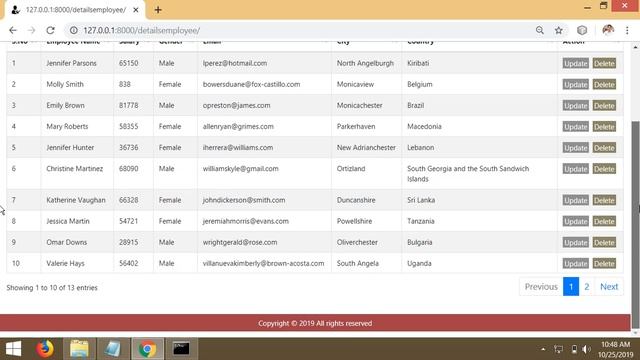Open the zoom magnifier icon in address bar

click(x=540, y=30)
